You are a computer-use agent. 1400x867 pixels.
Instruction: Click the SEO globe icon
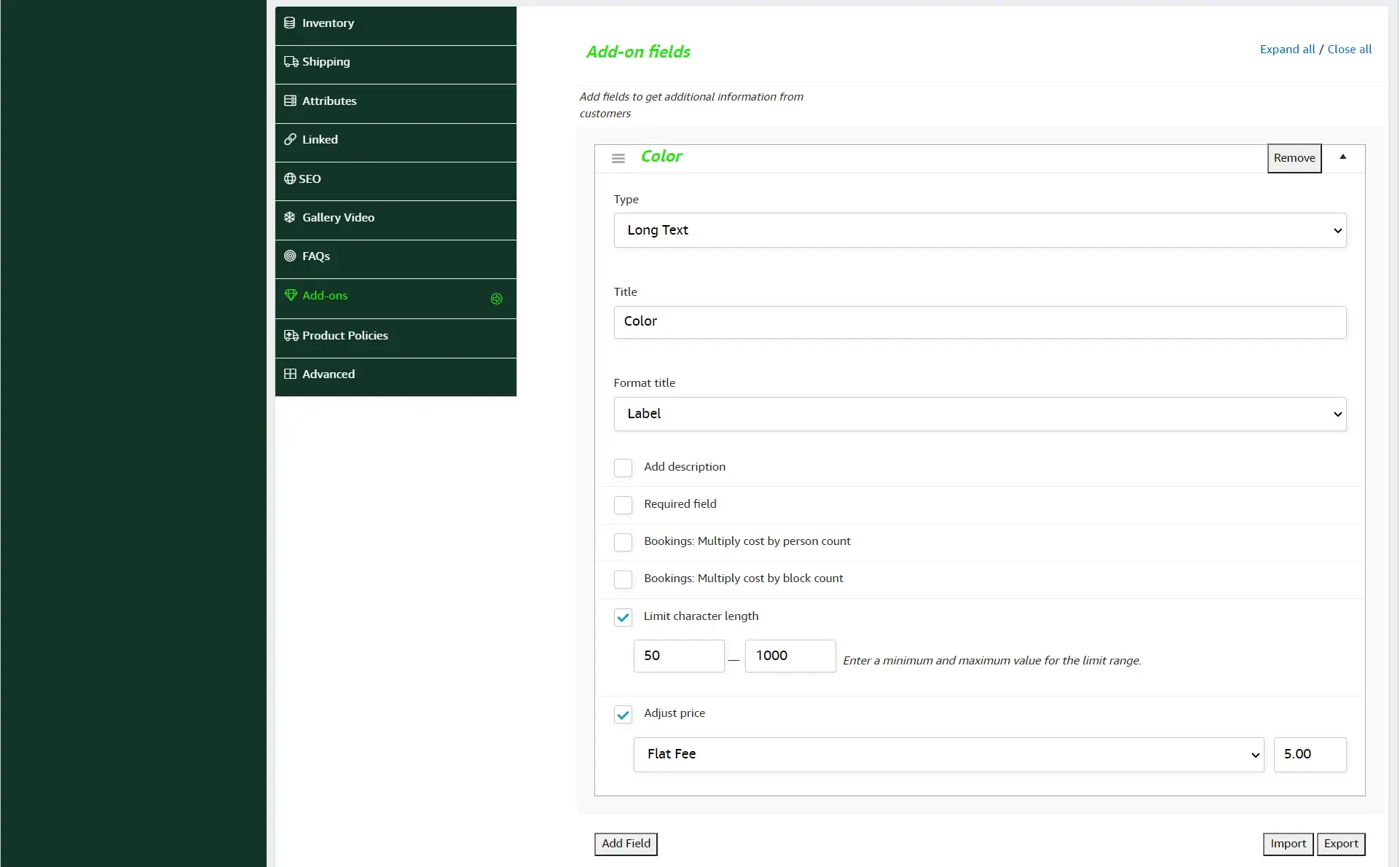[x=290, y=178]
